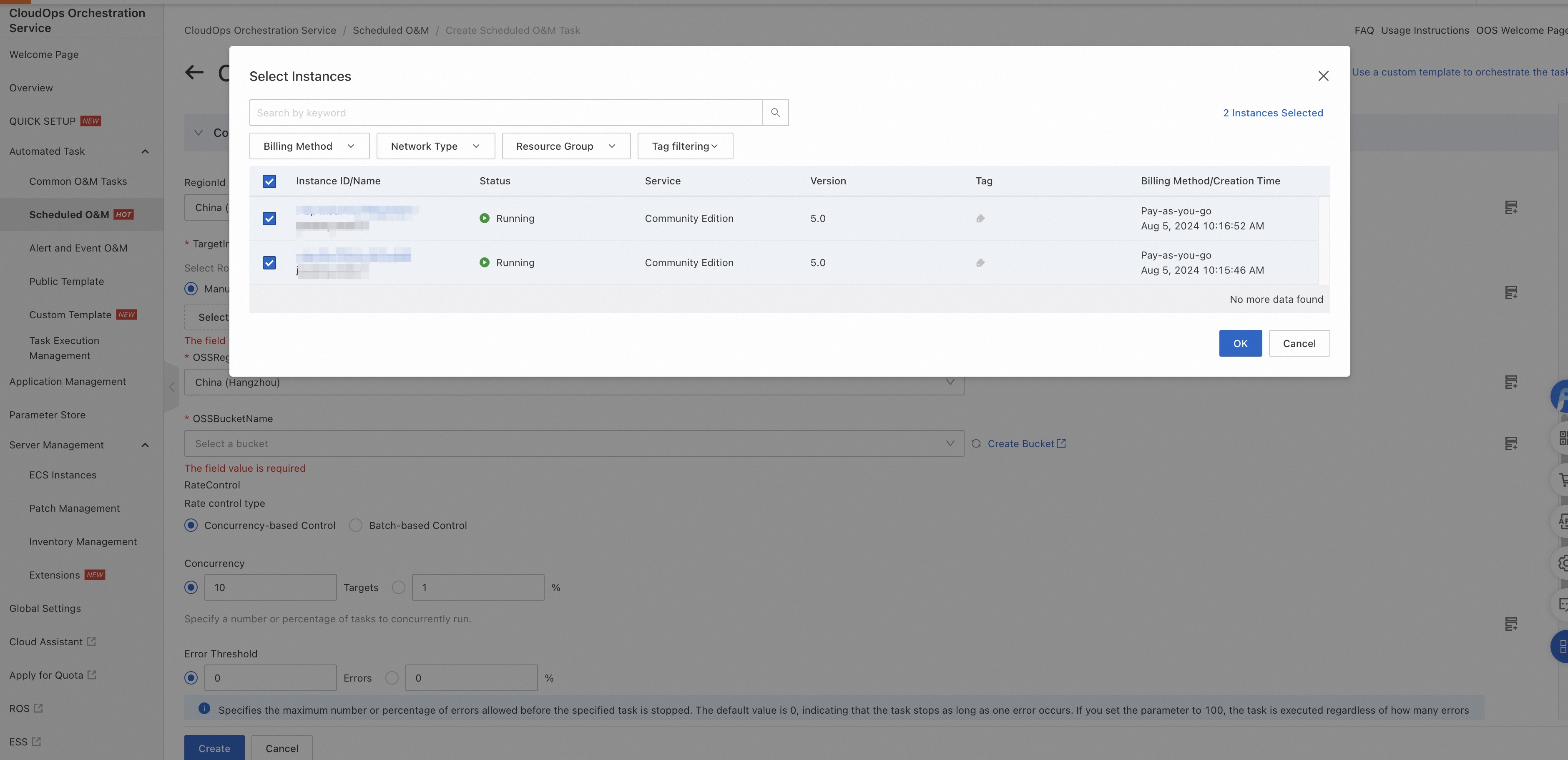This screenshot has height=760, width=1568.
Task: Click OK to confirm selected instances
Action: 1240,343
